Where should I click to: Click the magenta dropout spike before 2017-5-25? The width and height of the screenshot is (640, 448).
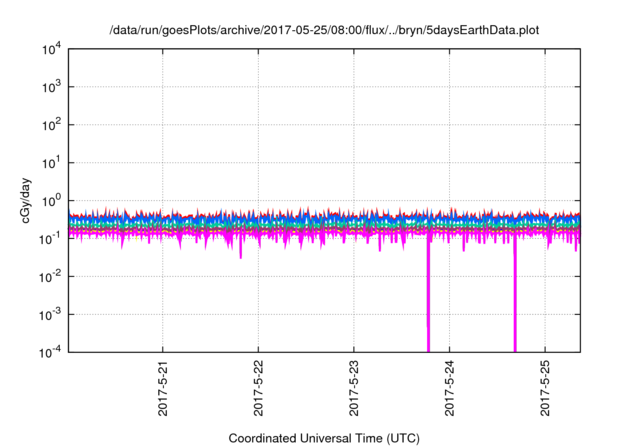(515, 296)
